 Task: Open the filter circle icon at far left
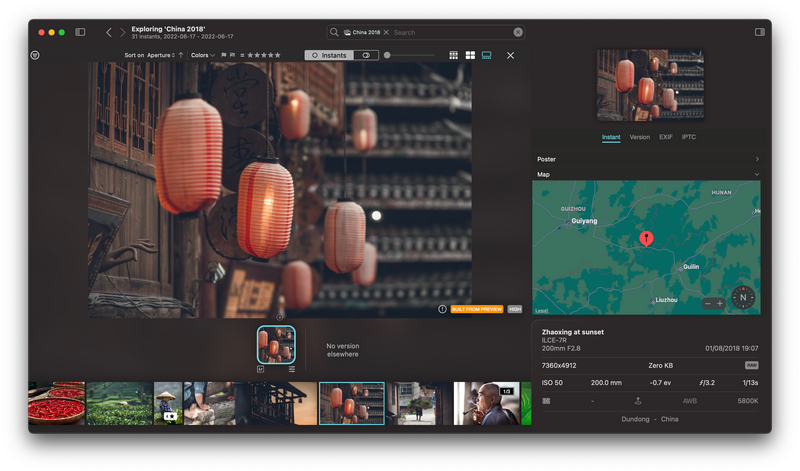click(x=35, y=55)
